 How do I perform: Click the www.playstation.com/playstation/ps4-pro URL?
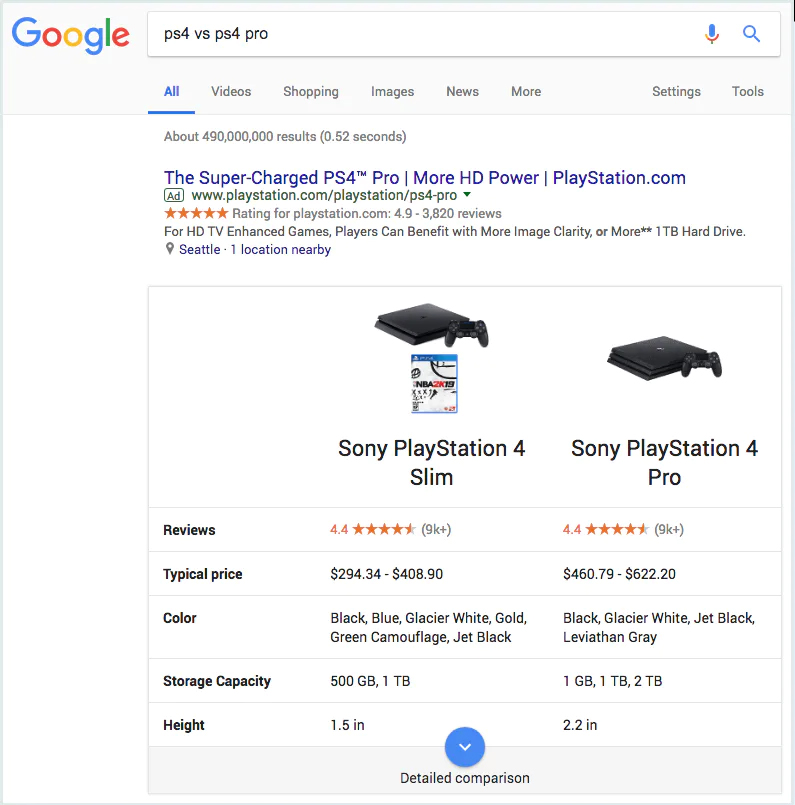tap(324, 195)
